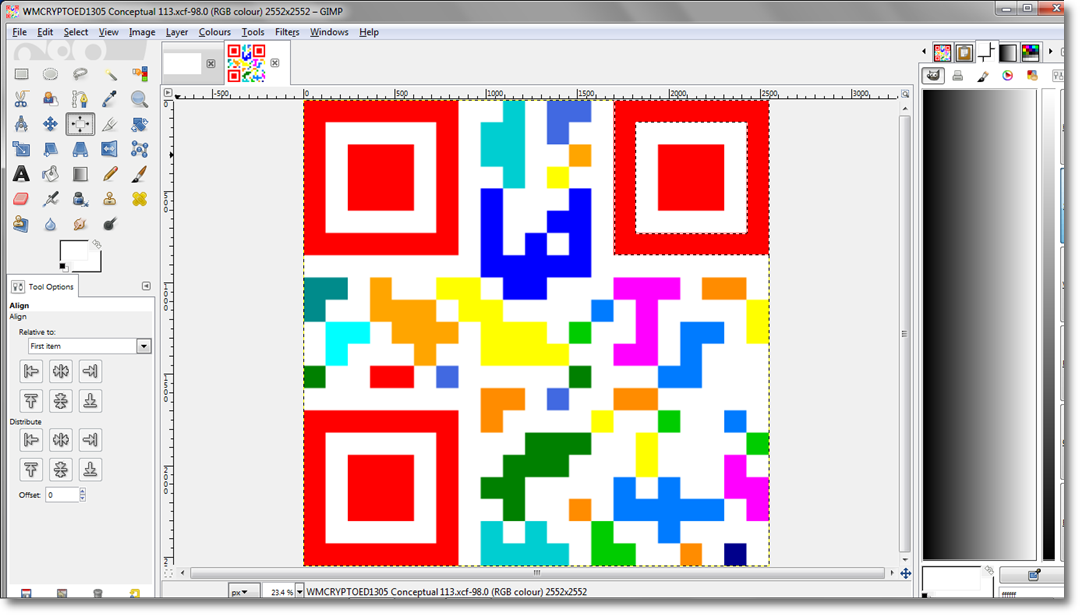Select the Eraser tool
The width and height of the screenshot is (1080, 615).
pyautogui.click(x=21, y=199)
